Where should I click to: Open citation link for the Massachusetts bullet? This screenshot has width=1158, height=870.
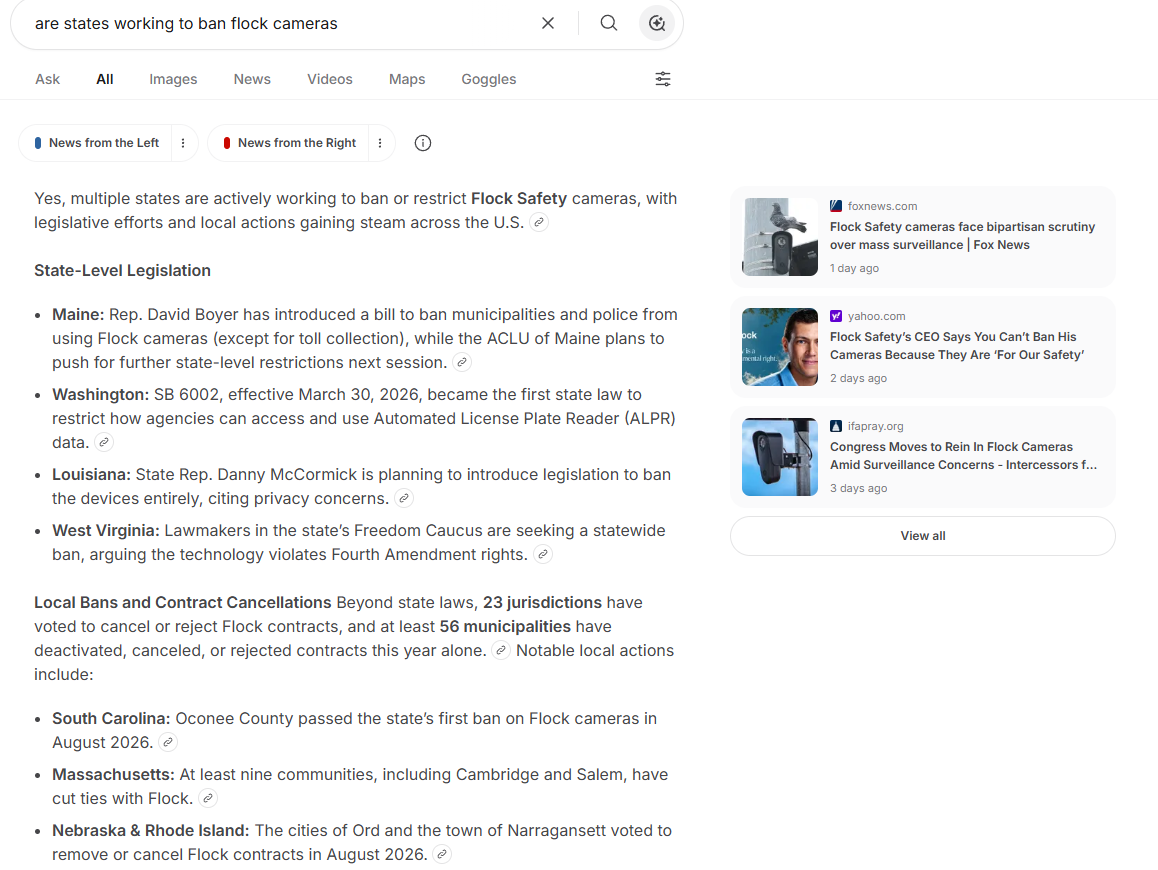point(208,798)
